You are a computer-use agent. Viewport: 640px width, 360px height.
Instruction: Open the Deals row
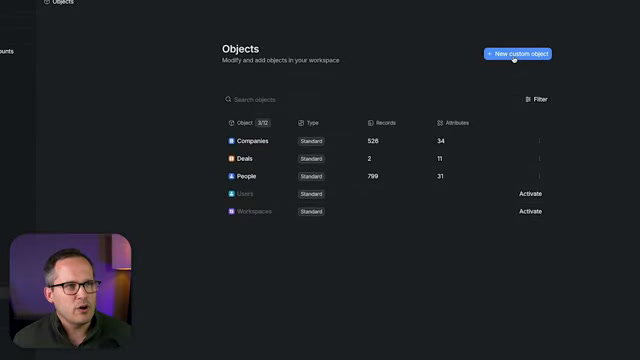[x=387, y=158]
